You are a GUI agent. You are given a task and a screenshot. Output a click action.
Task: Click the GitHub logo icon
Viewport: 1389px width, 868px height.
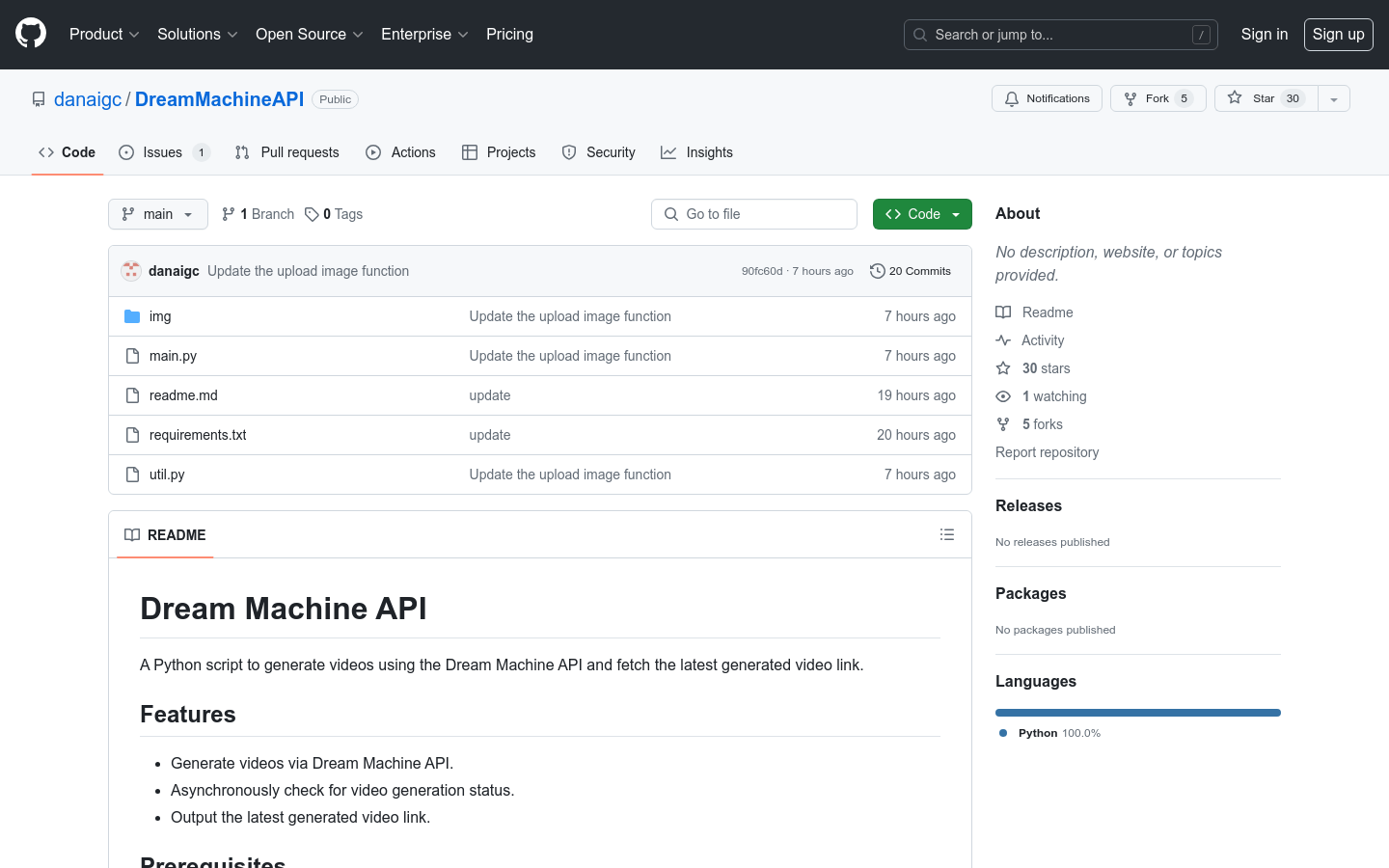tap(30, 34)
